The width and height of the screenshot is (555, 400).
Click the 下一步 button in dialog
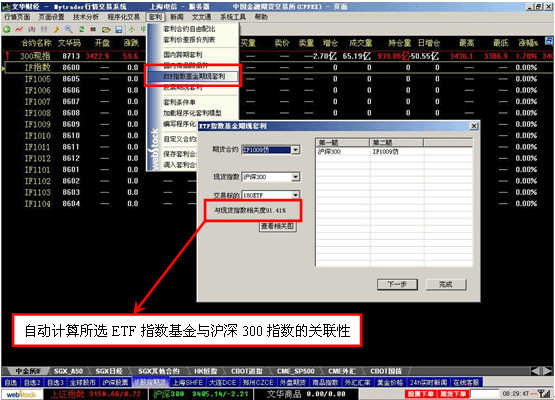pos(397,284)
